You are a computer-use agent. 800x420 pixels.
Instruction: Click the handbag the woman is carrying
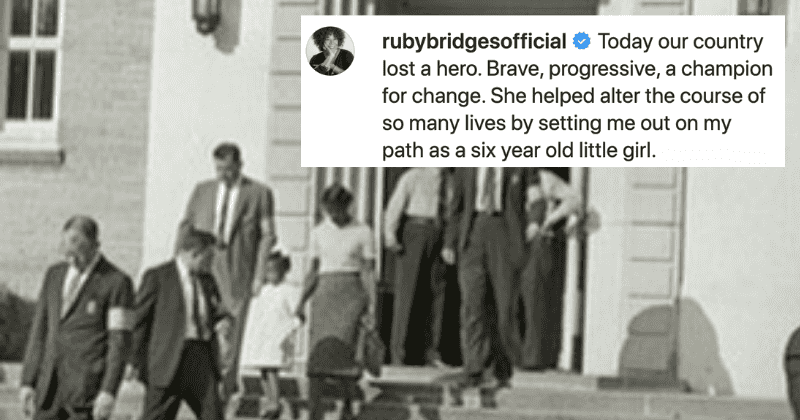click(373, 347)
